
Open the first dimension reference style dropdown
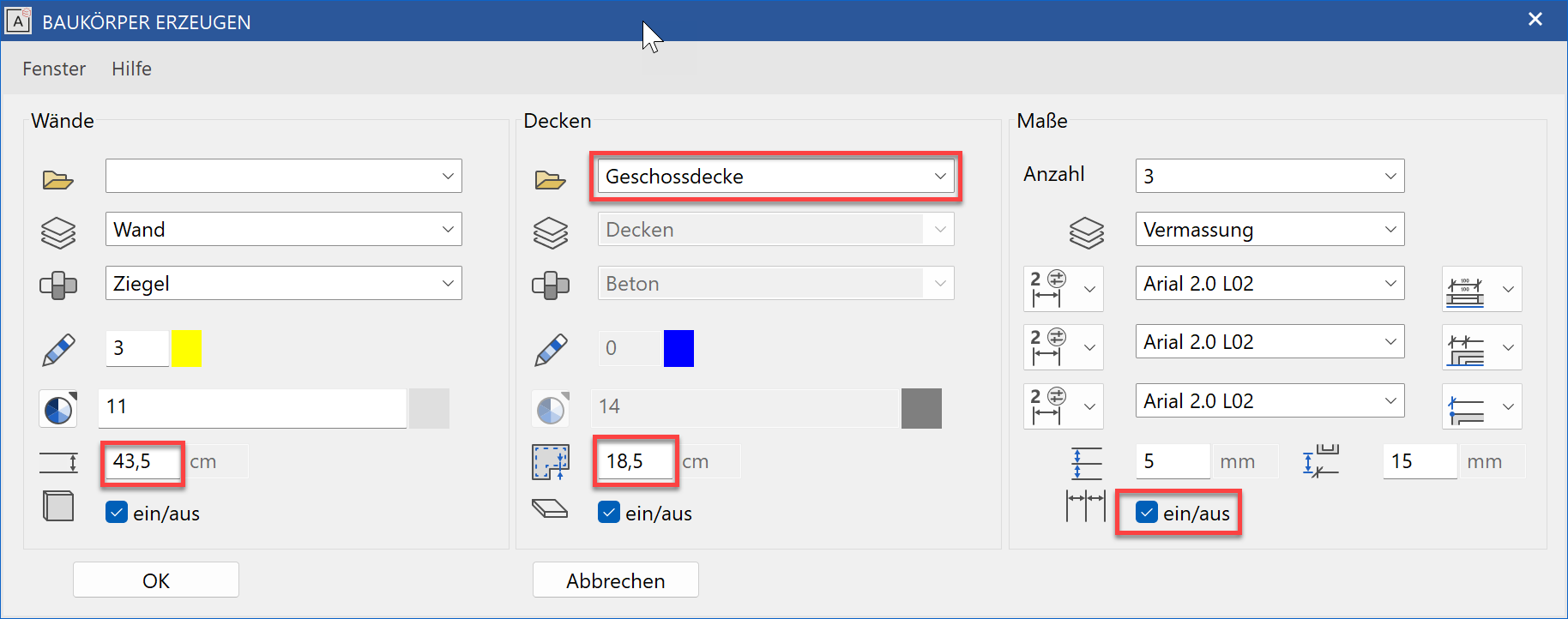pyautogui.click(x=1482, y=289)
